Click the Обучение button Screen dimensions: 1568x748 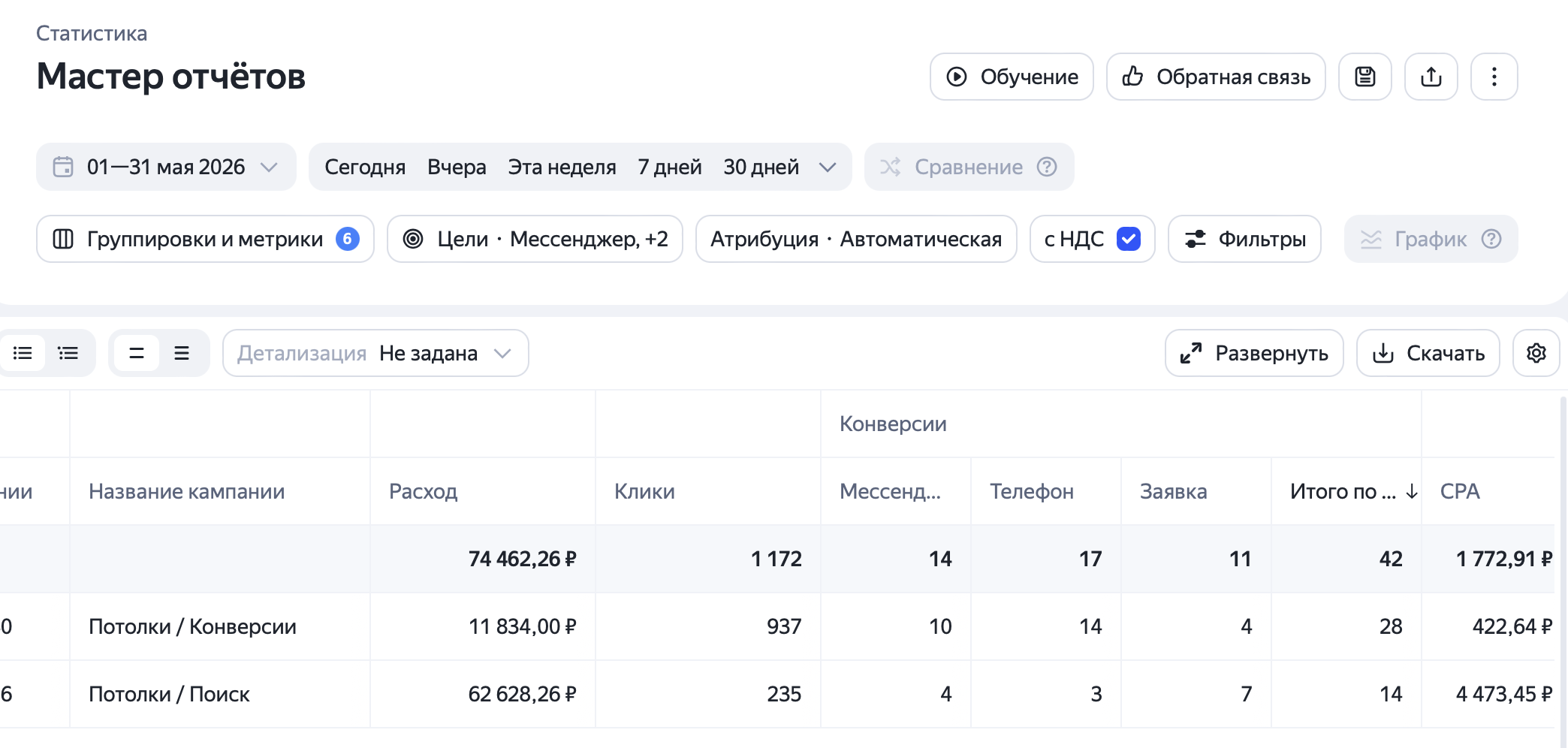(1012, 77)
